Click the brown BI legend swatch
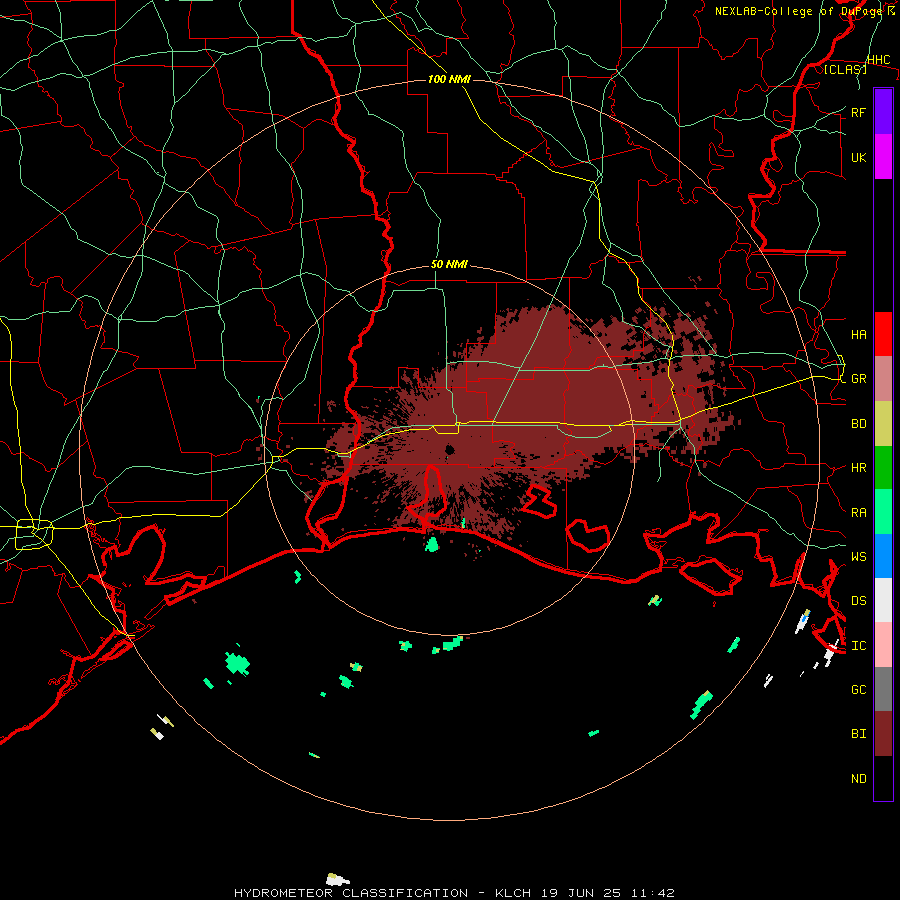The width and height of the screenshot is (900, 900). (883, 734)
